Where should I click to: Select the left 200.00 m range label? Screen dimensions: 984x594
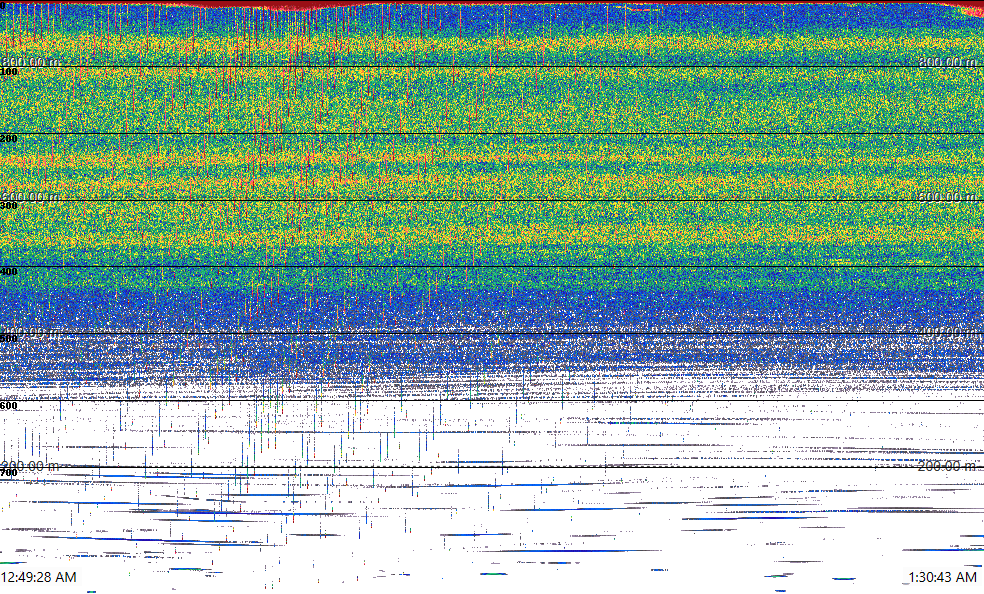click(x=30, y=465)
